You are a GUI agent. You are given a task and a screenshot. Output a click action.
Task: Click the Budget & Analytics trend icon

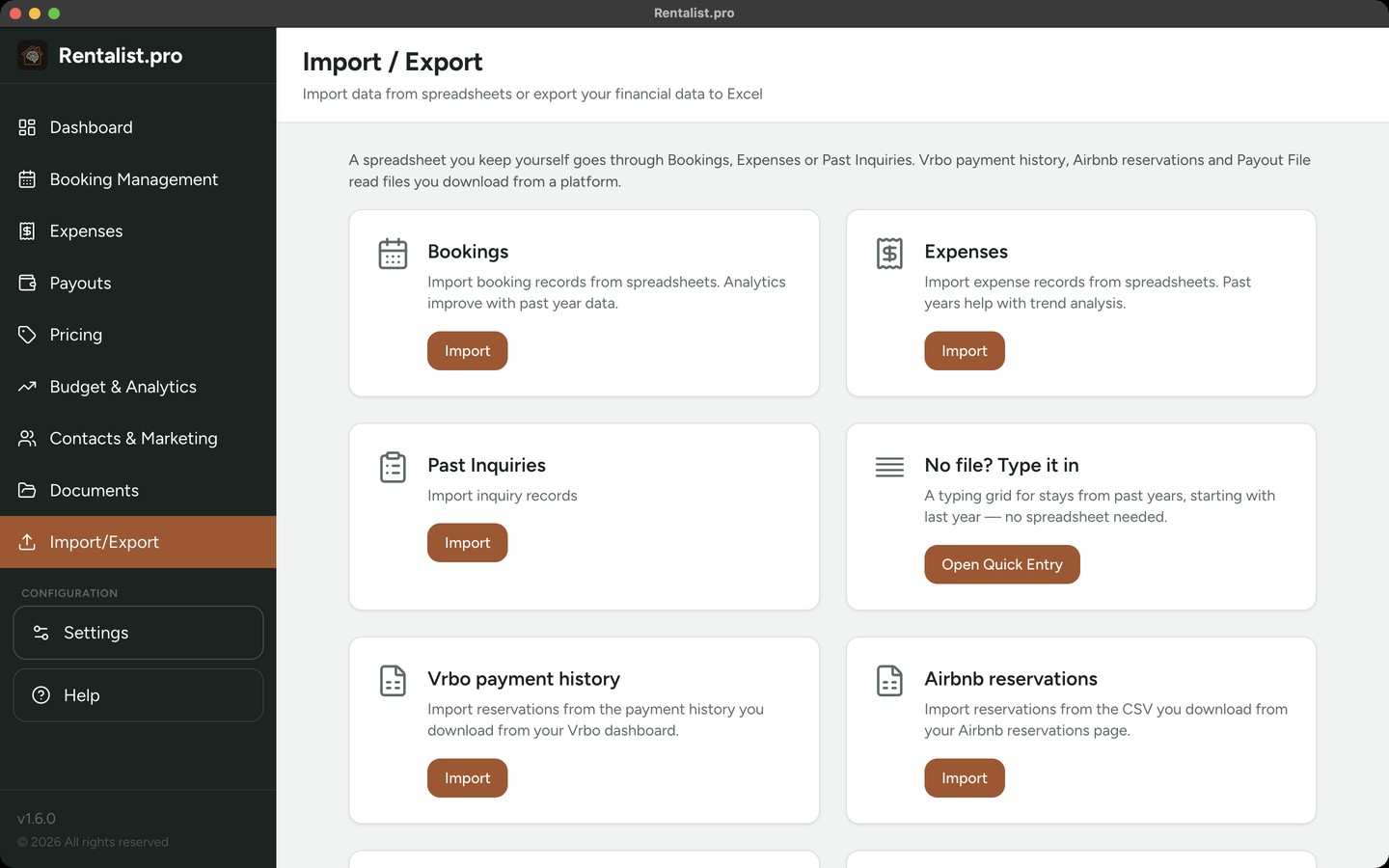(x=27, y=387)
